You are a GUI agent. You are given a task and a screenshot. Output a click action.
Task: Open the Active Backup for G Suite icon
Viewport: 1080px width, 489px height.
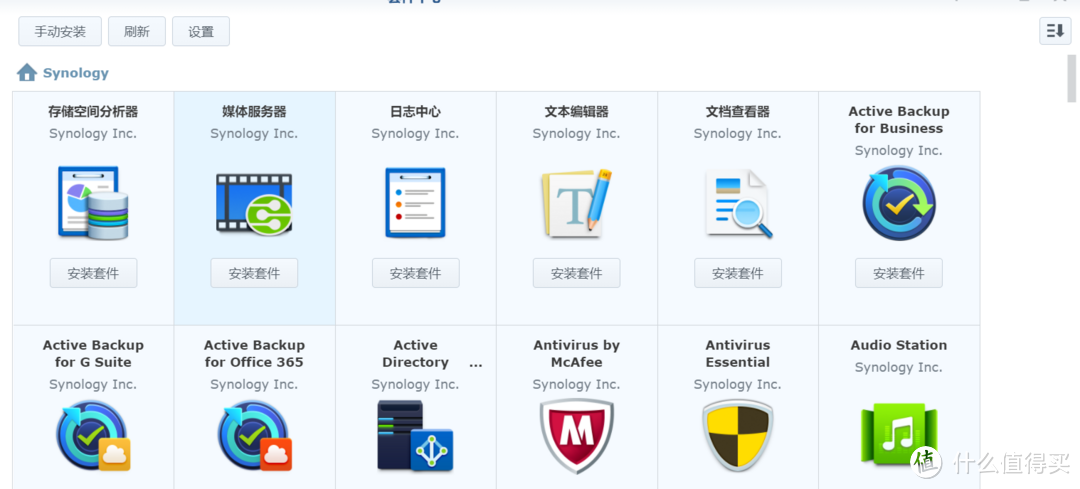pos(93,435)
